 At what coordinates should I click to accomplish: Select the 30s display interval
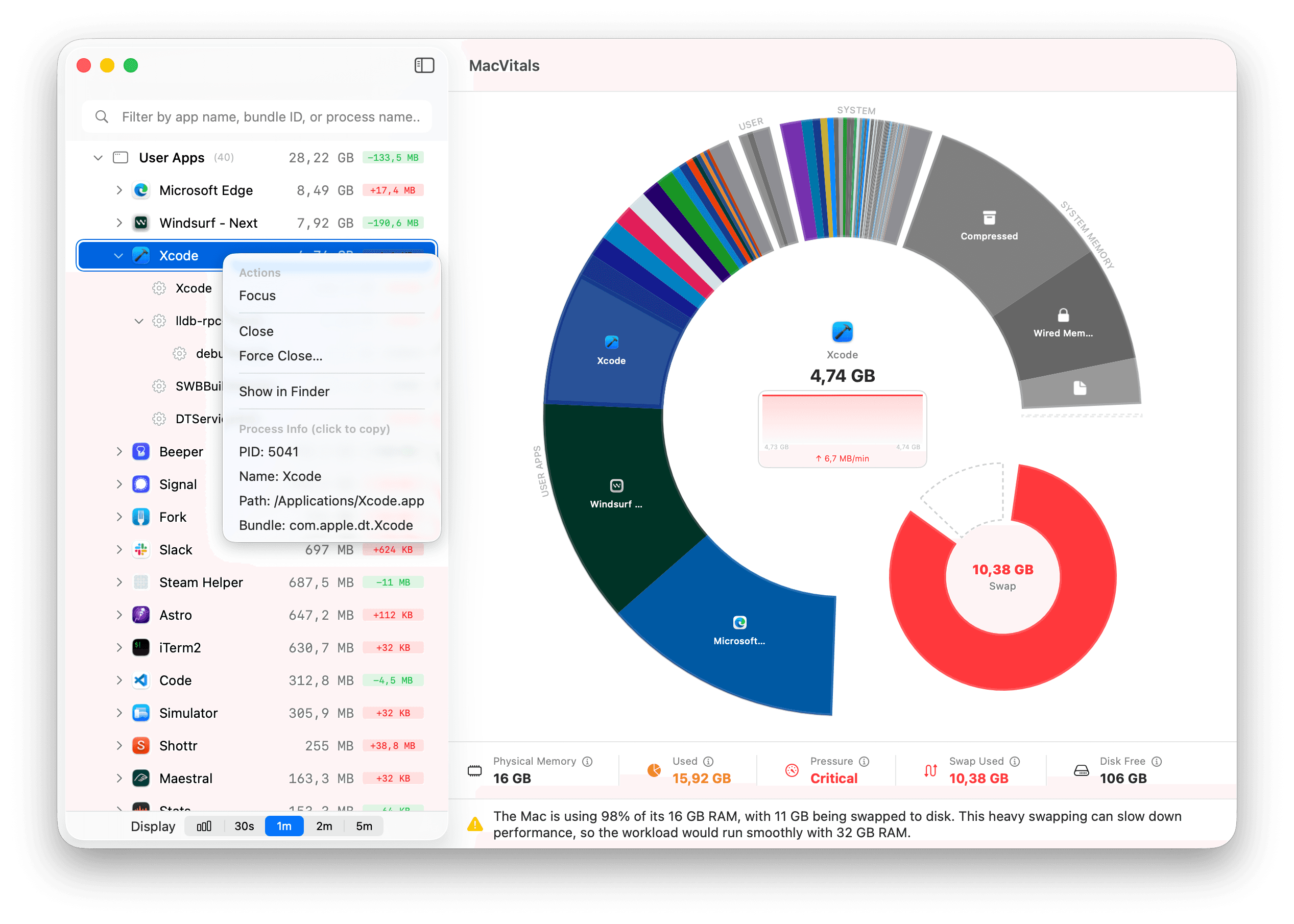click(244, 826)
